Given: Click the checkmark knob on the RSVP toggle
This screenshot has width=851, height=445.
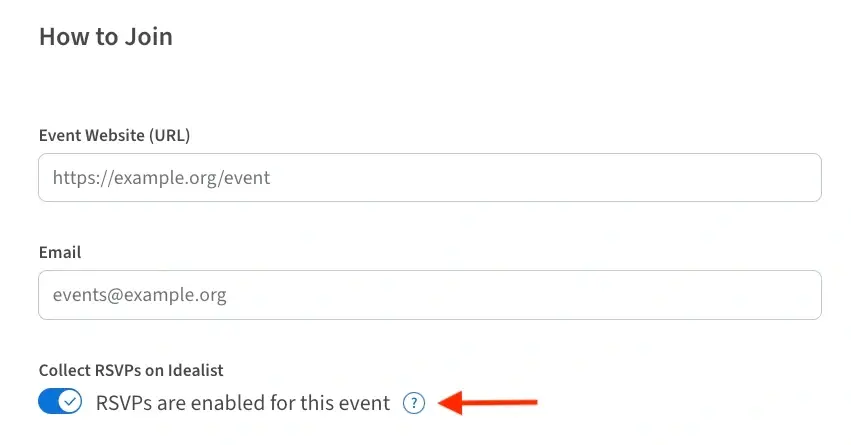Looking at the screenshot, I should pyautogui.click(x=69, y=403).
